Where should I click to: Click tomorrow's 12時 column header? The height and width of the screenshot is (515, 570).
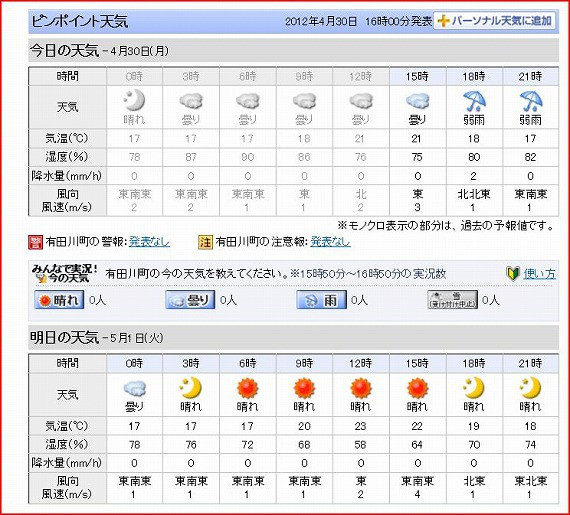tap(361, 363)
